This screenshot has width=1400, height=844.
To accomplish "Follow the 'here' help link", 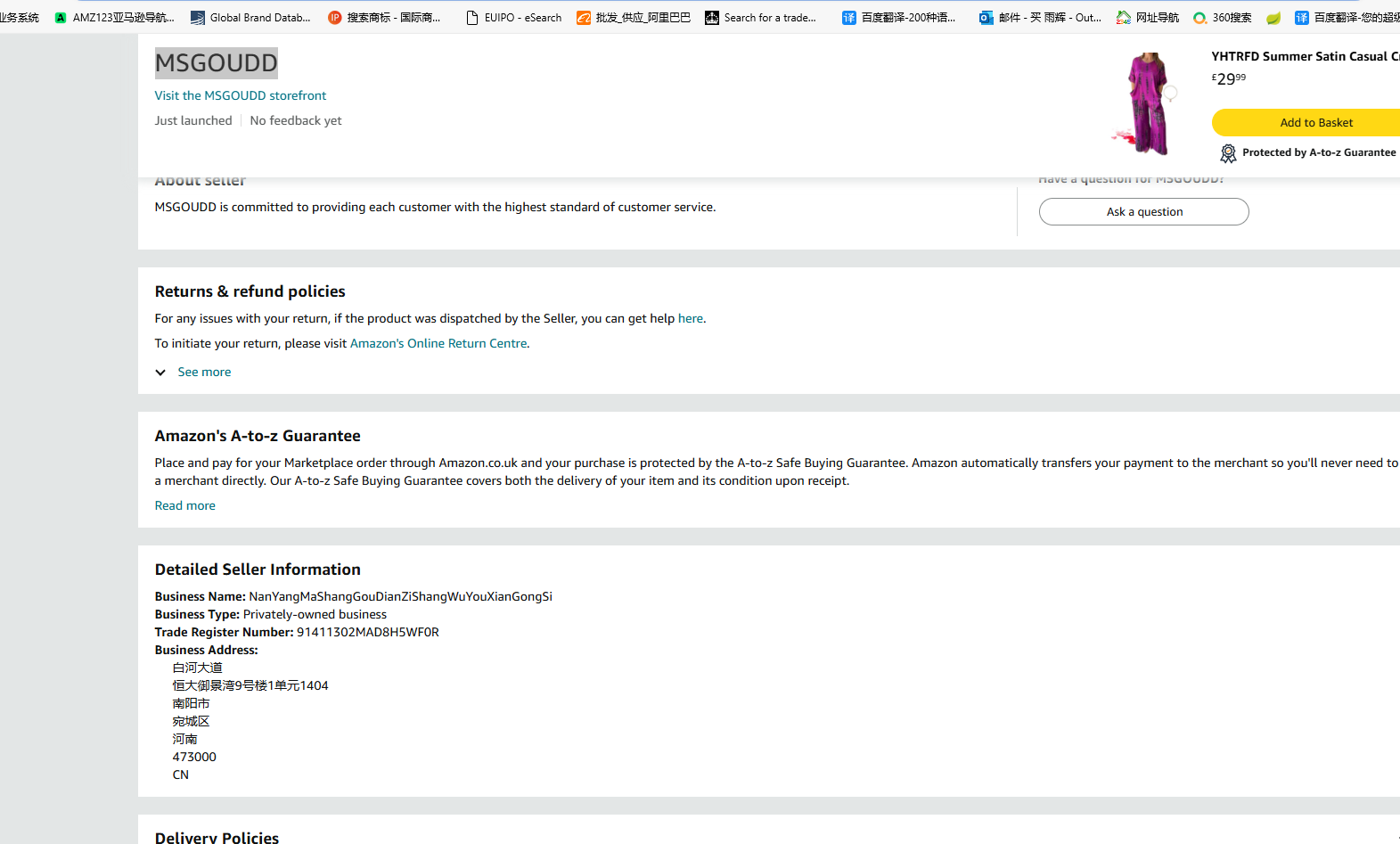I will (691, 318).
